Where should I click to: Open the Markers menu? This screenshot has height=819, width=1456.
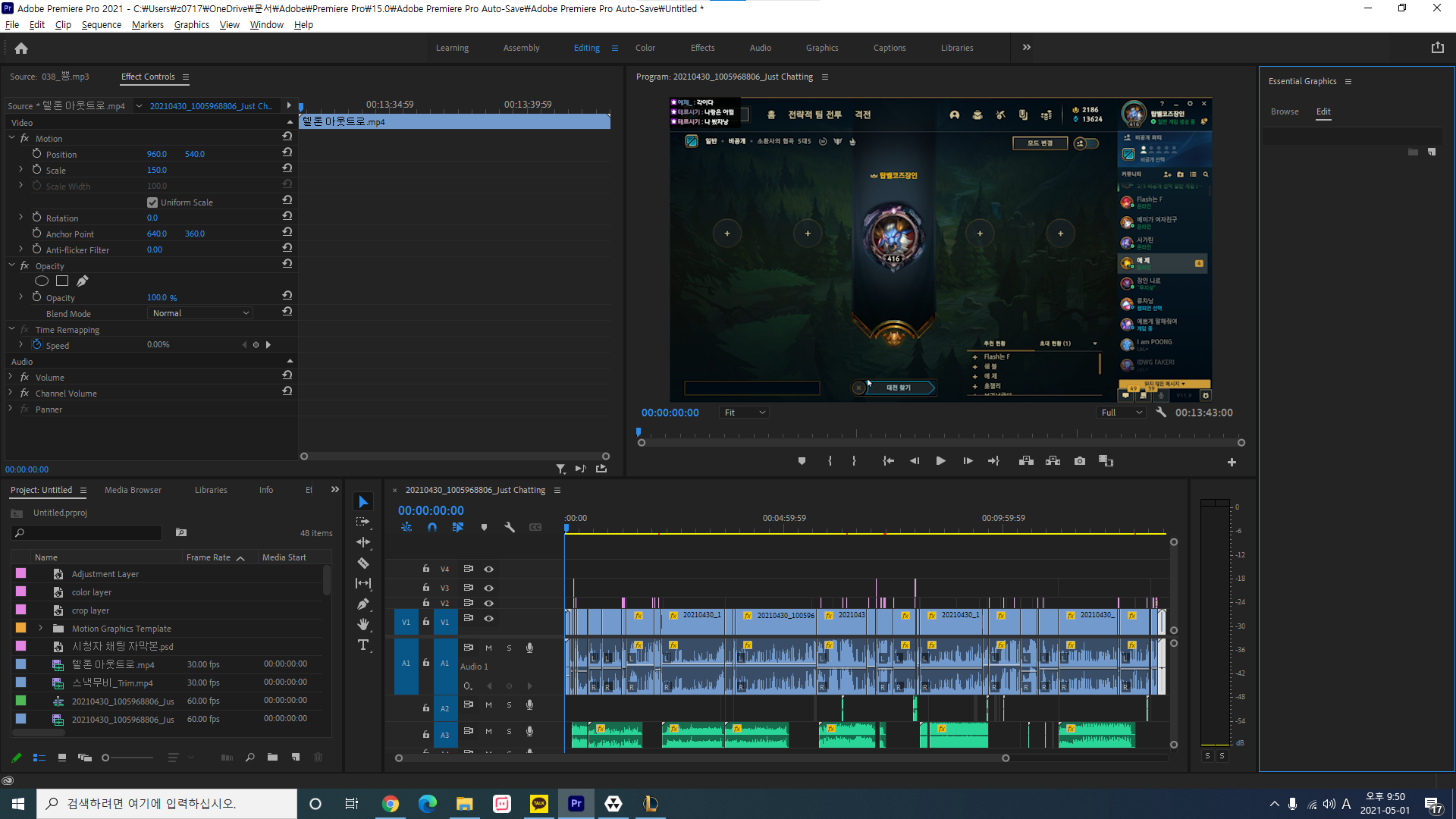pyautogui.click(x=147, y=25)
